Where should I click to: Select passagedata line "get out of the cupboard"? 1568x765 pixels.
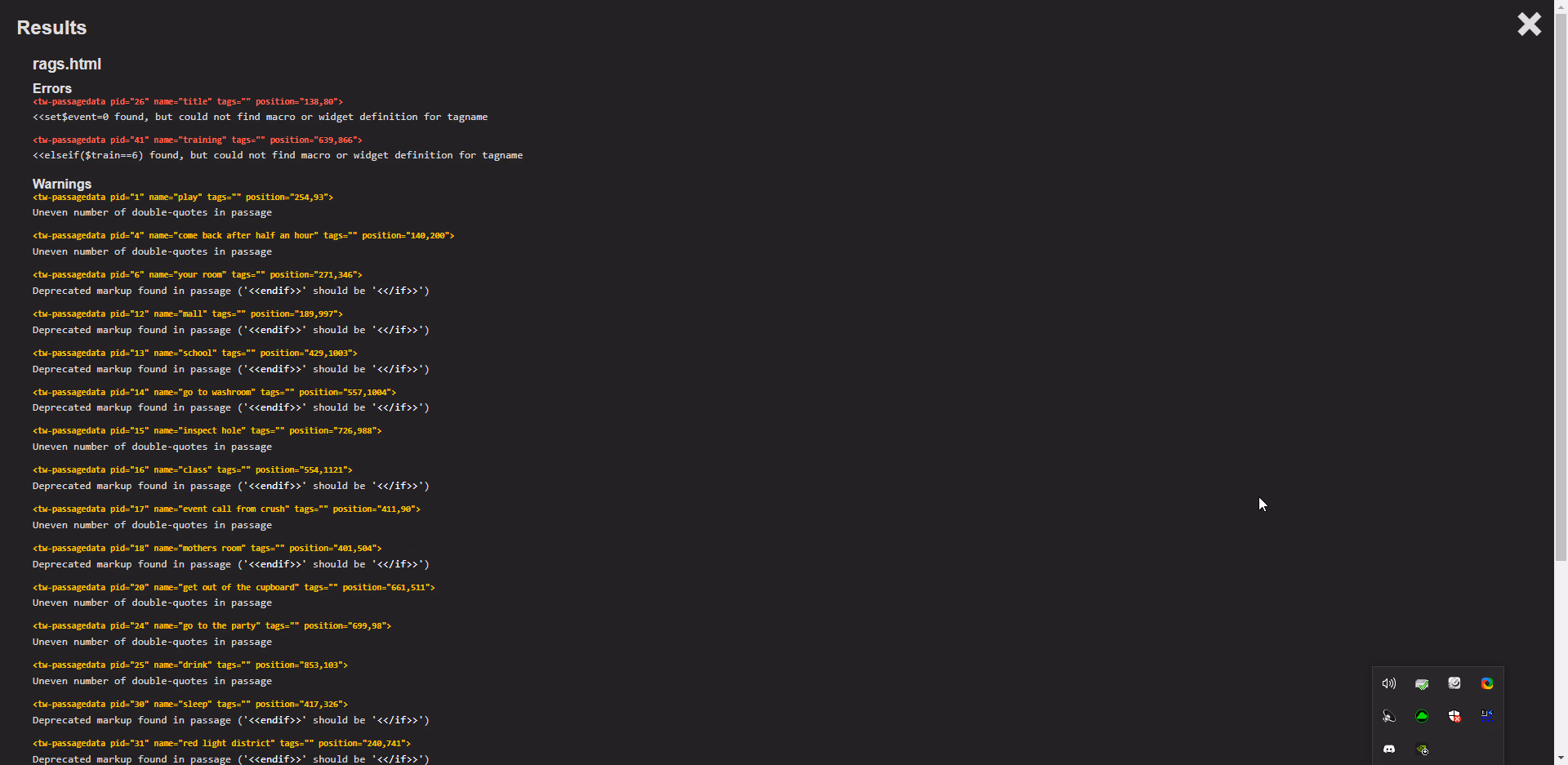[234, 587]
